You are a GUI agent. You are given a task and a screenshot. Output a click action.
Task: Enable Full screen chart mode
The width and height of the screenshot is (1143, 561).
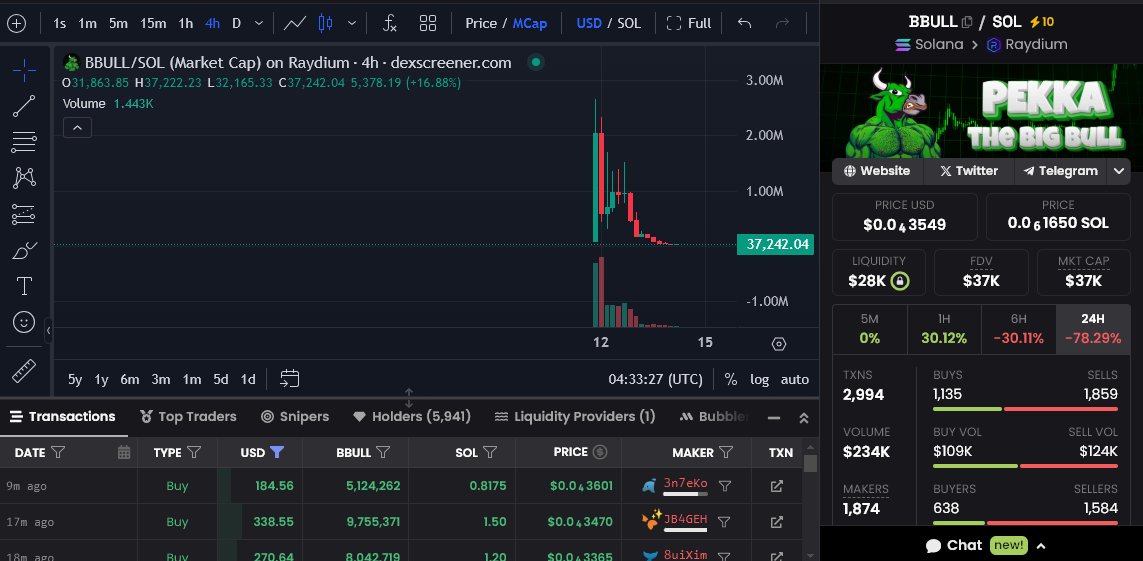(x=689, y=23)
